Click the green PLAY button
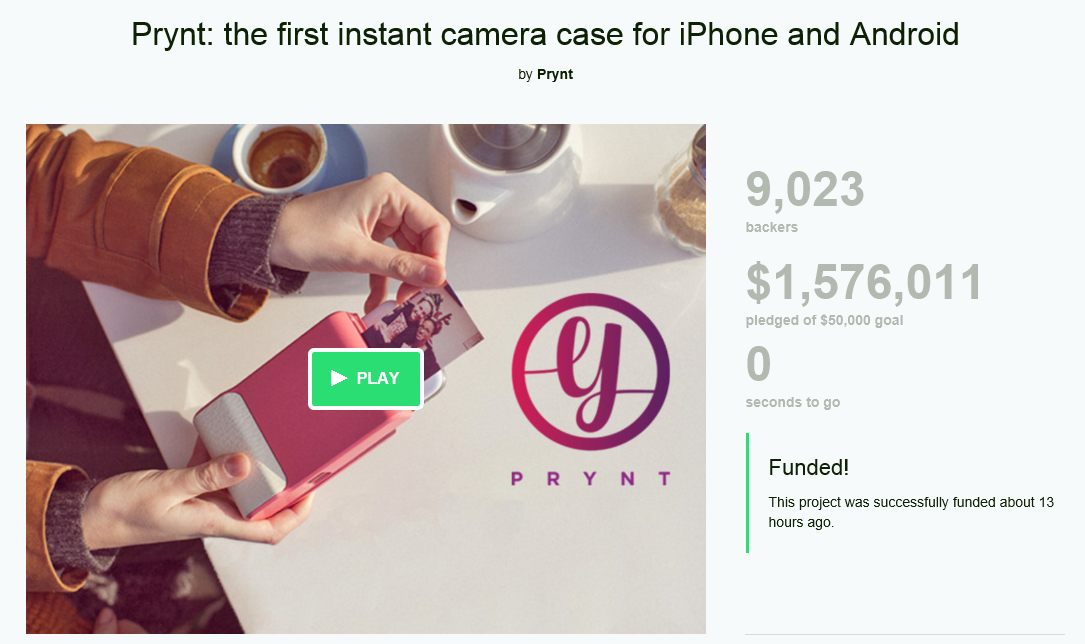The width and height of the screenshot is (1085, 644). pyautogui.click(x=366, y=379)
